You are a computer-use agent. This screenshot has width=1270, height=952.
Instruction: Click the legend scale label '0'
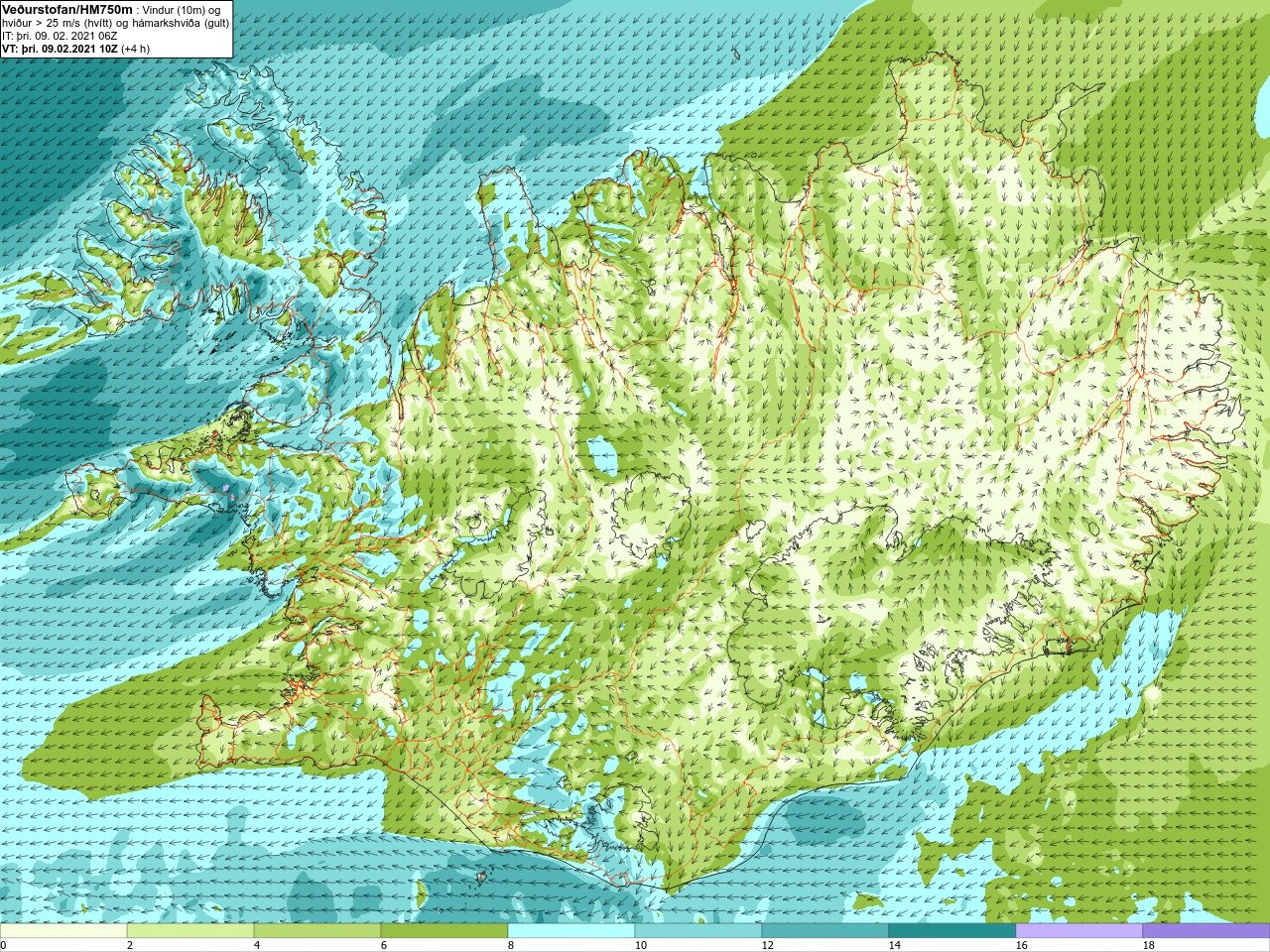3,945
